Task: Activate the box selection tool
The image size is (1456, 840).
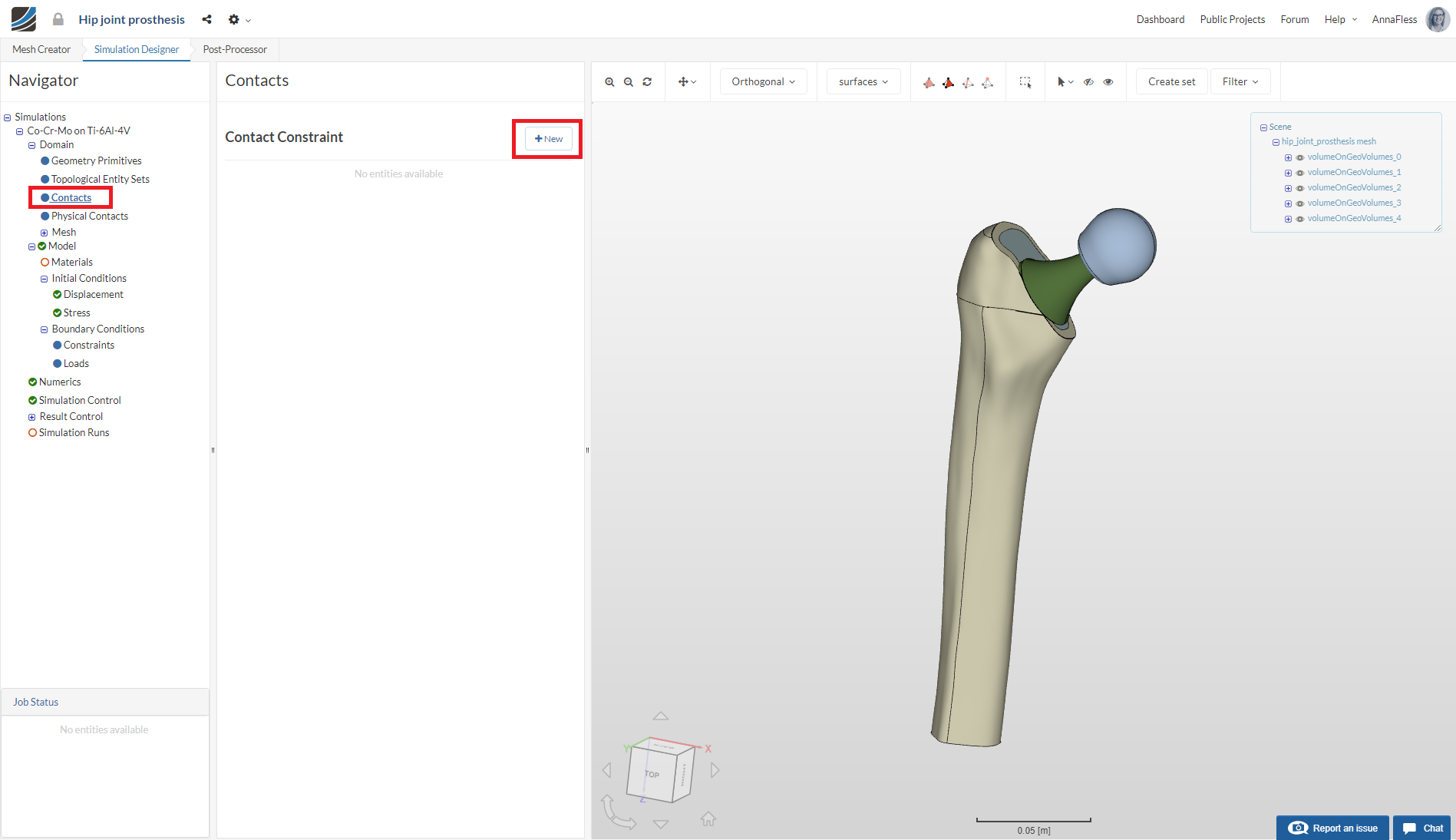Action: tap(1025, 82)
